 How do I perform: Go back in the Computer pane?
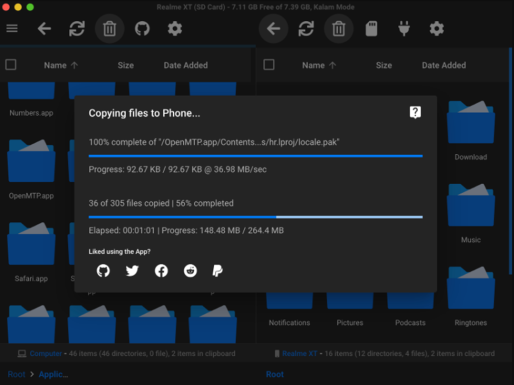(x=44, y=29)
